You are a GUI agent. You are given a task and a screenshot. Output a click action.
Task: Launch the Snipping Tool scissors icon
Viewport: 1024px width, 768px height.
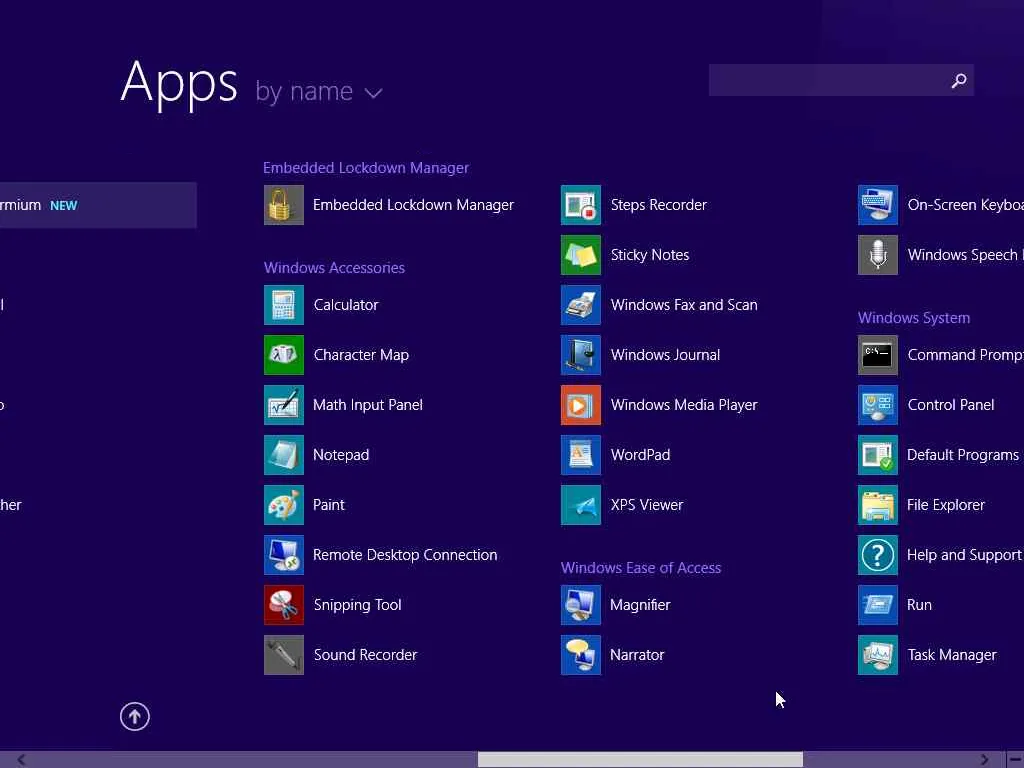(x=283, y=605)
